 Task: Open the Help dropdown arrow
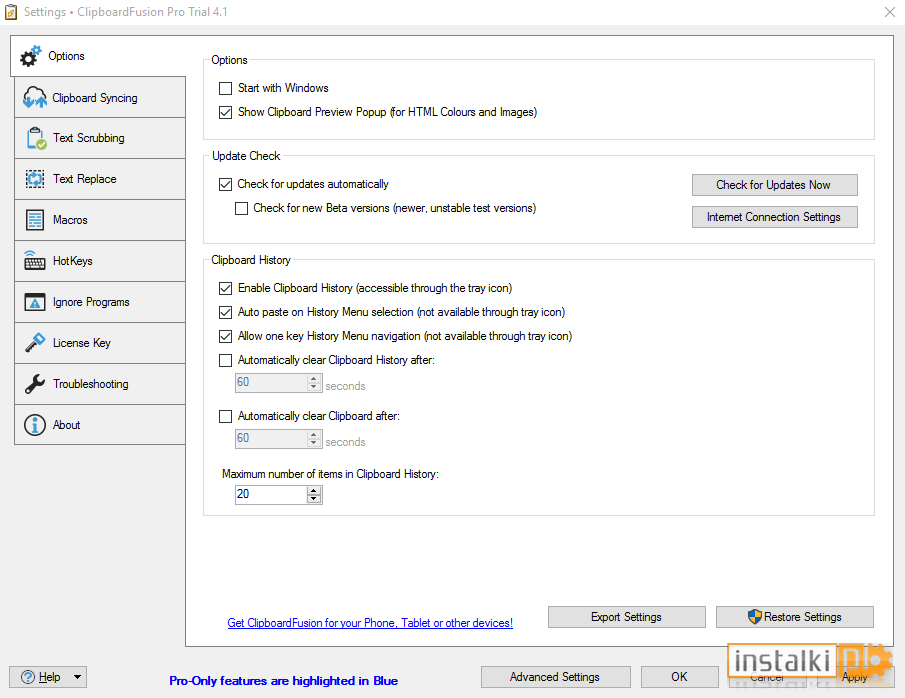[77, 677]
